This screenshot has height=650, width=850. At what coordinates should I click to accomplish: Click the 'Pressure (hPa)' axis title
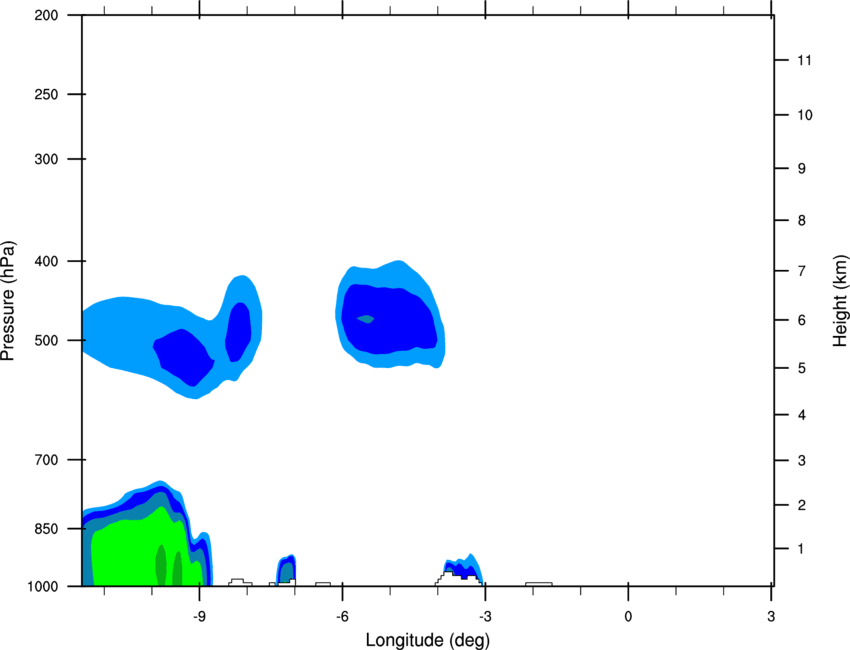coord(8,301)
